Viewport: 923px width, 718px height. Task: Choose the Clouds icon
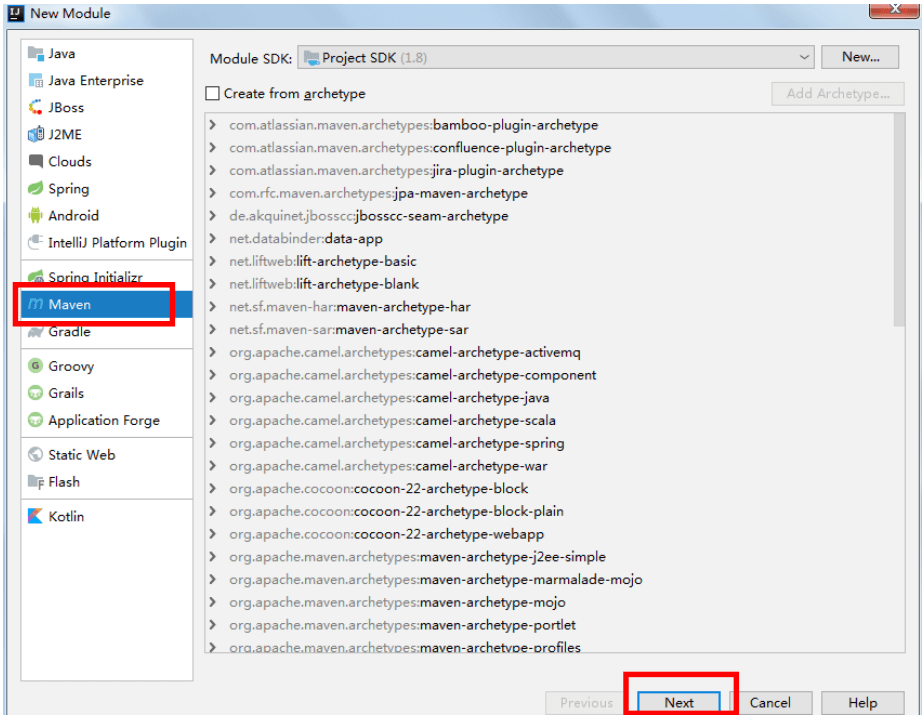point(36,161)
